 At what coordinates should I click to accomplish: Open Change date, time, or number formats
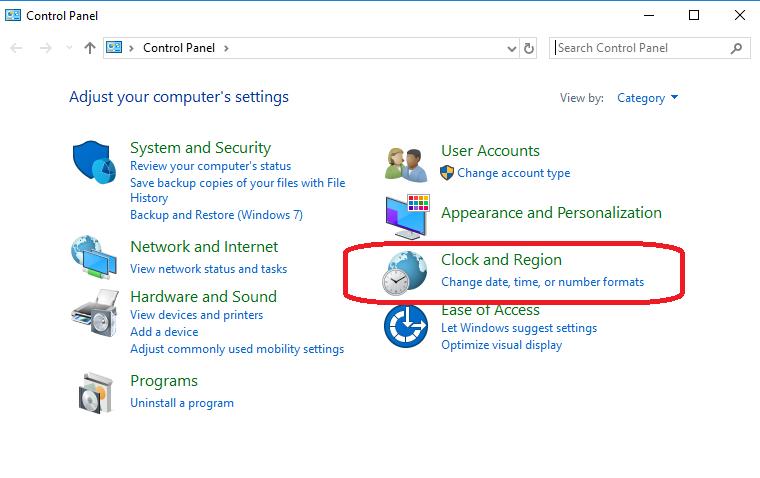[x=542, y=282]
